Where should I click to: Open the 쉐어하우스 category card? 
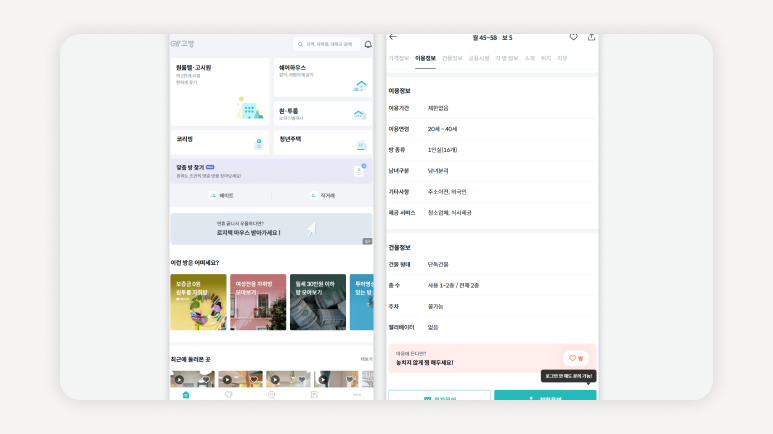click(x=323, y=77)
